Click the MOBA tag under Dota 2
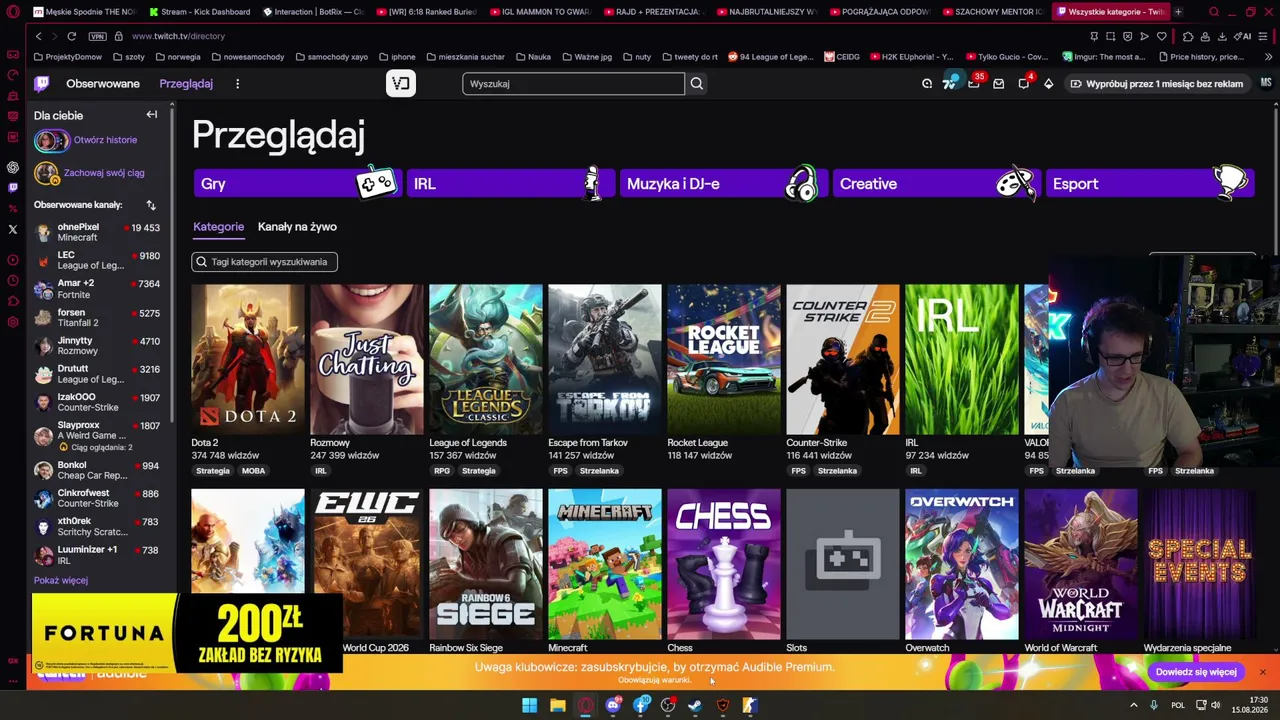 point(253,471)
